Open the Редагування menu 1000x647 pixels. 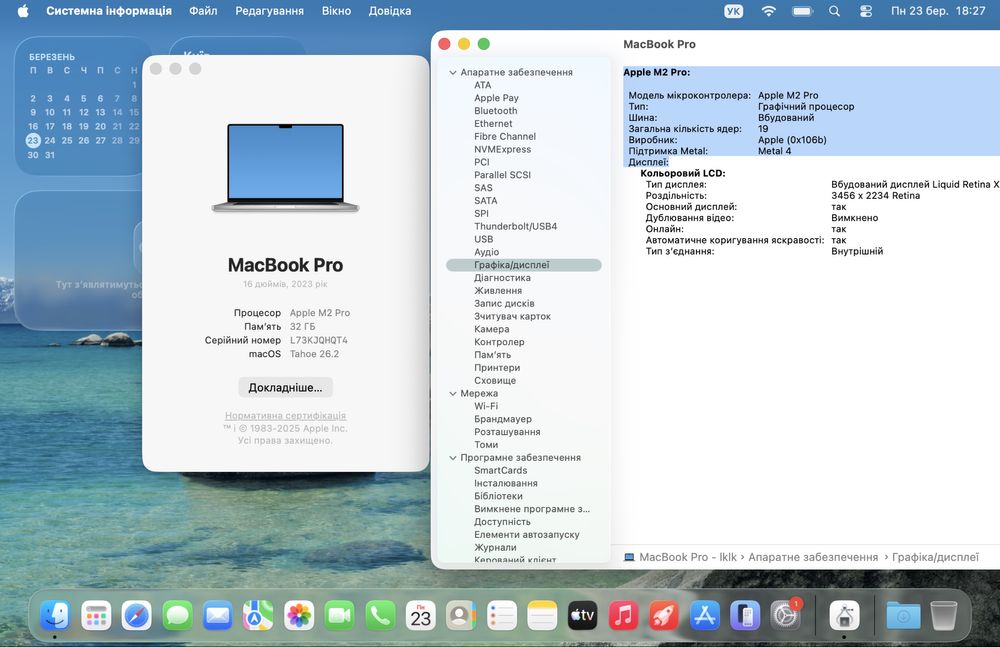coord(269,11)
